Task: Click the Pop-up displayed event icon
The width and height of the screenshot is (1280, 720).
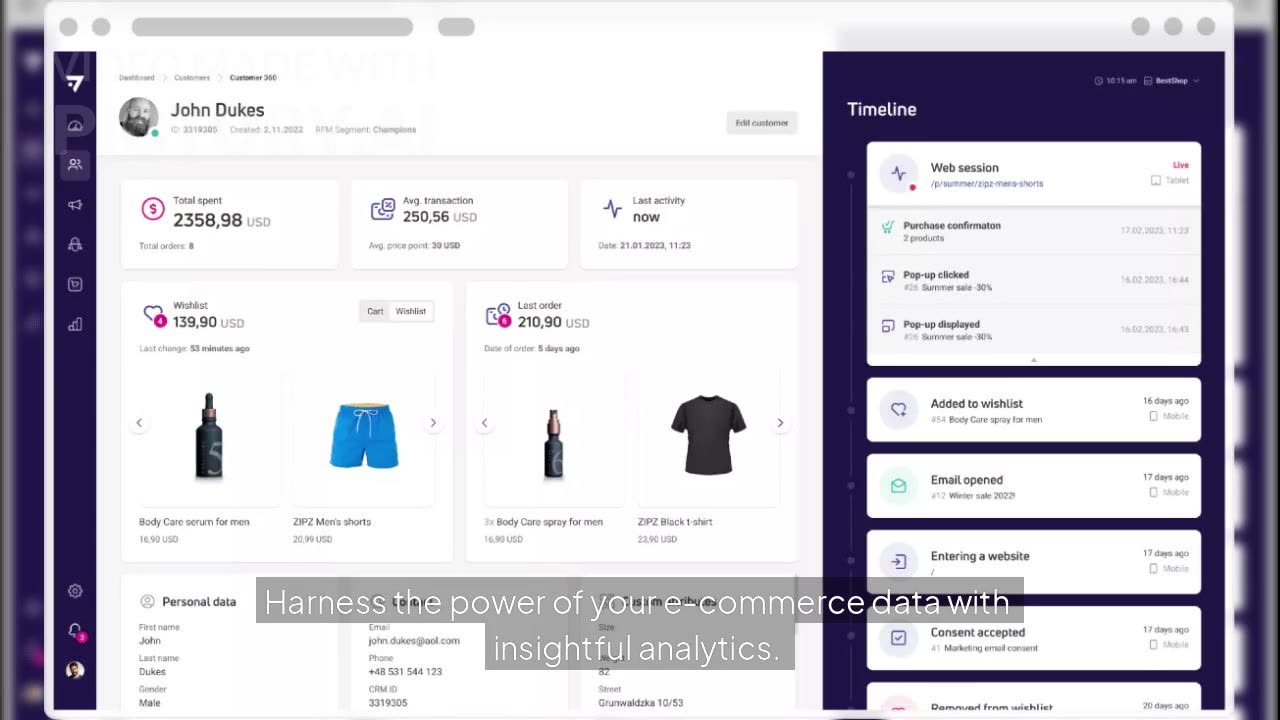Action: pos(887,326)
